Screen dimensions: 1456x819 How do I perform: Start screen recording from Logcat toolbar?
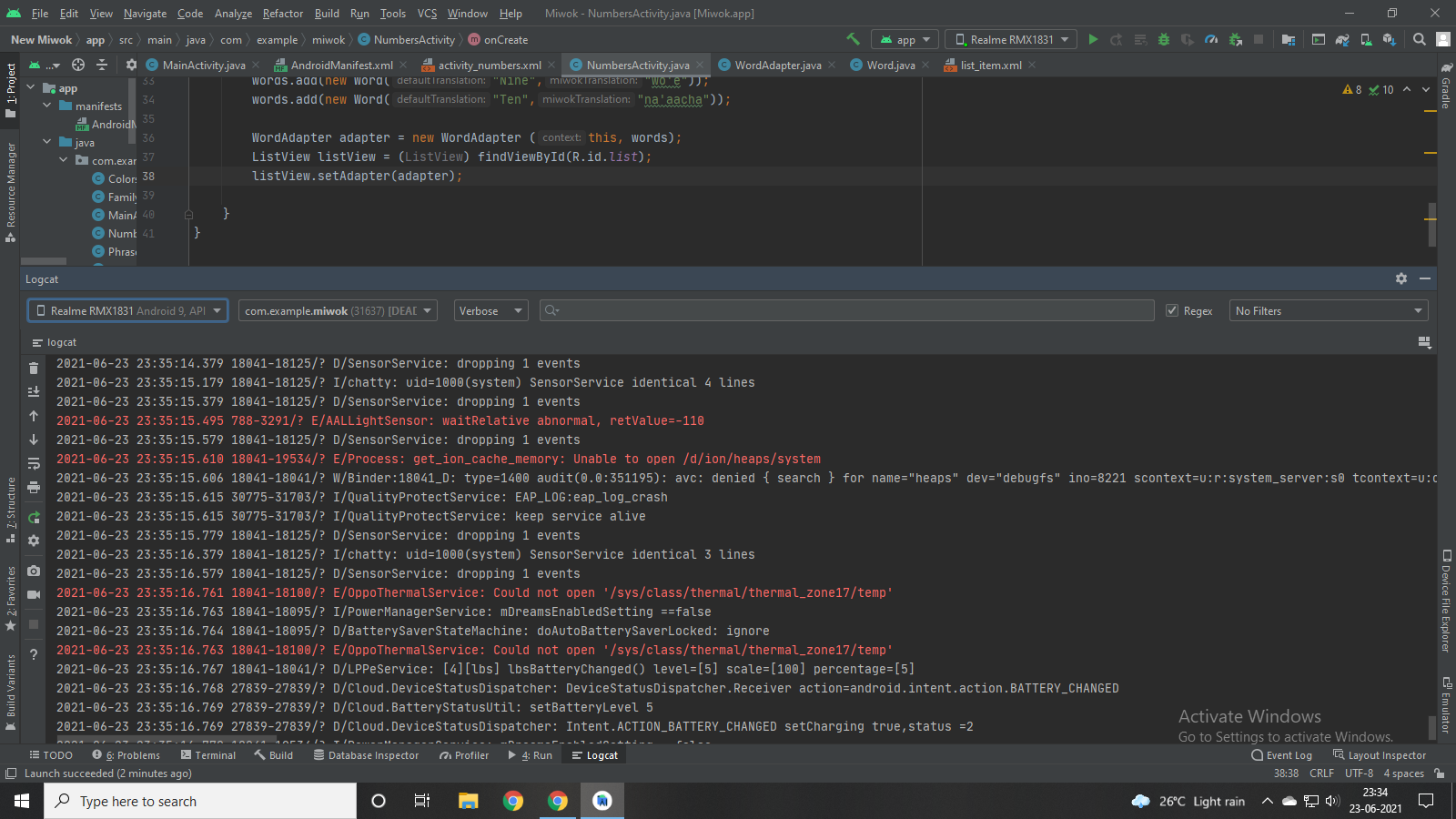pos(33,595)
